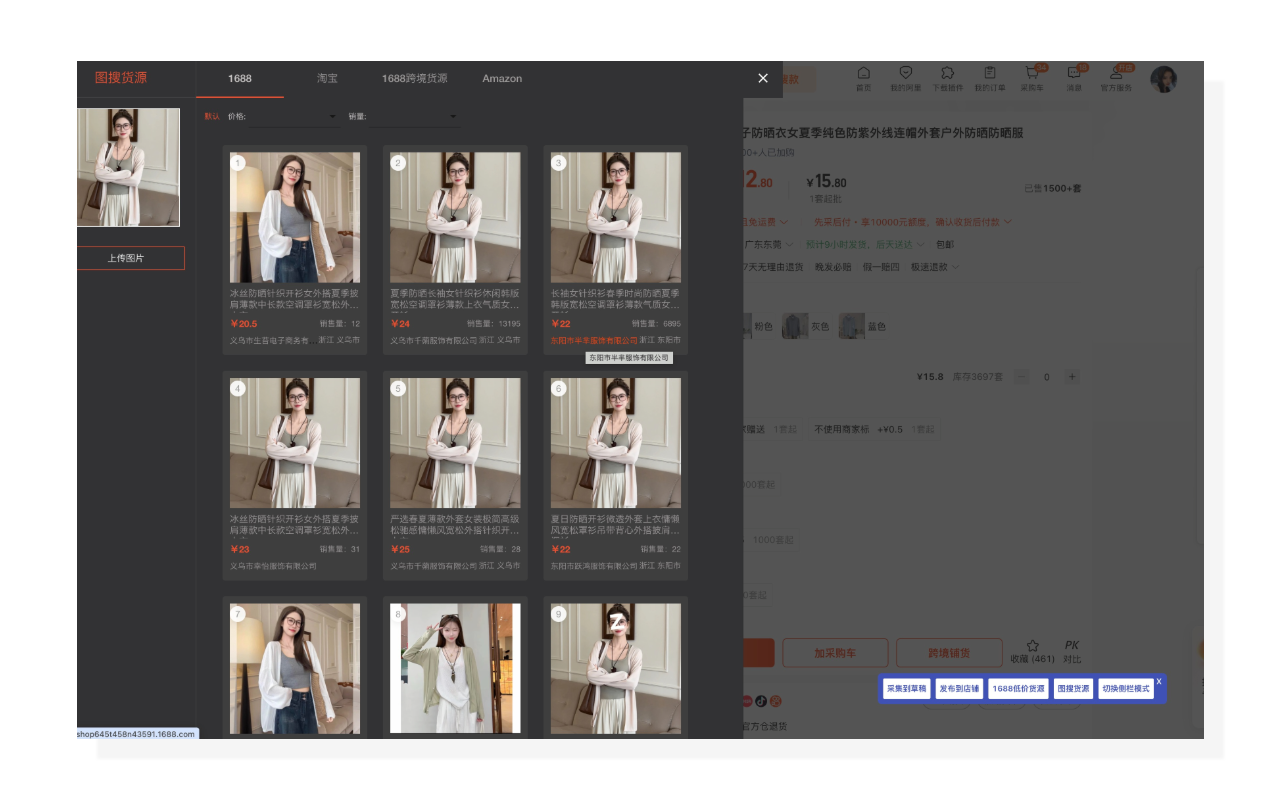The width and height of the screenshot is (1280, 800).
Task: Click the 上传图片 upload button
Action: pyautogui.click(x=126, y=258)
